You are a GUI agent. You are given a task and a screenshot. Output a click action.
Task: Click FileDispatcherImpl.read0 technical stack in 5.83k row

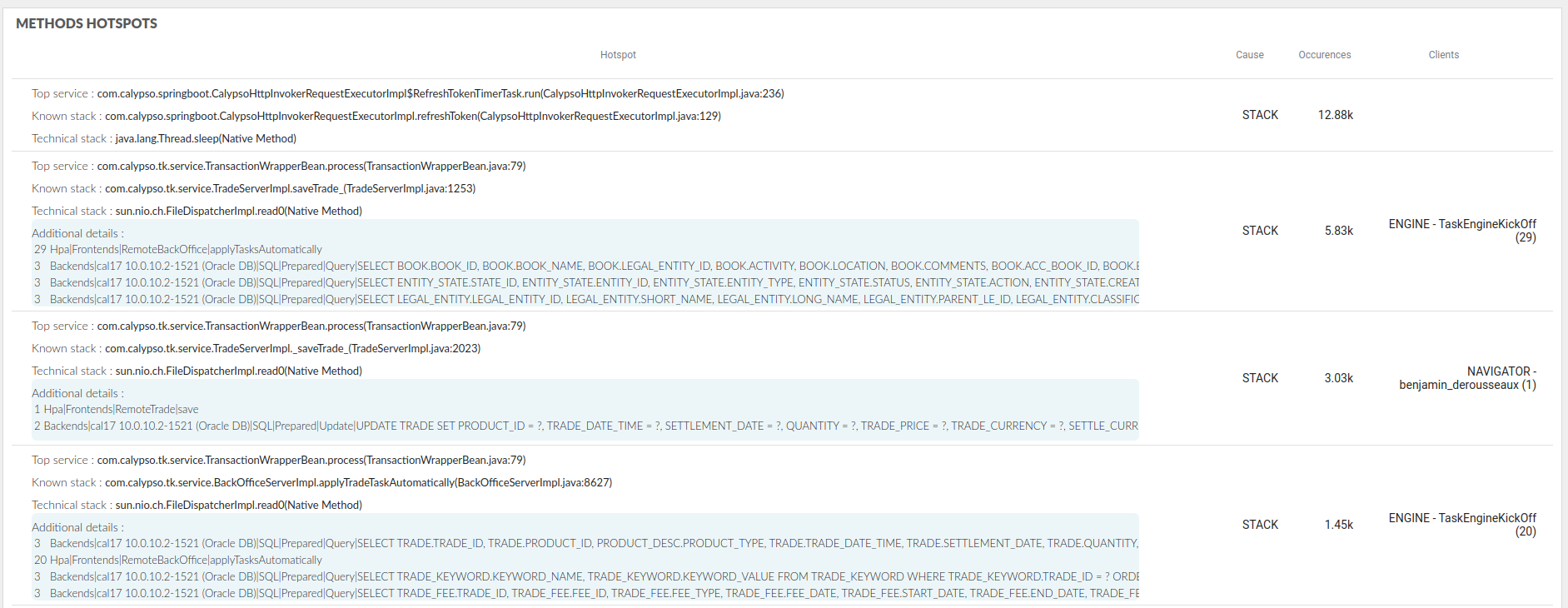pos(197,211)
